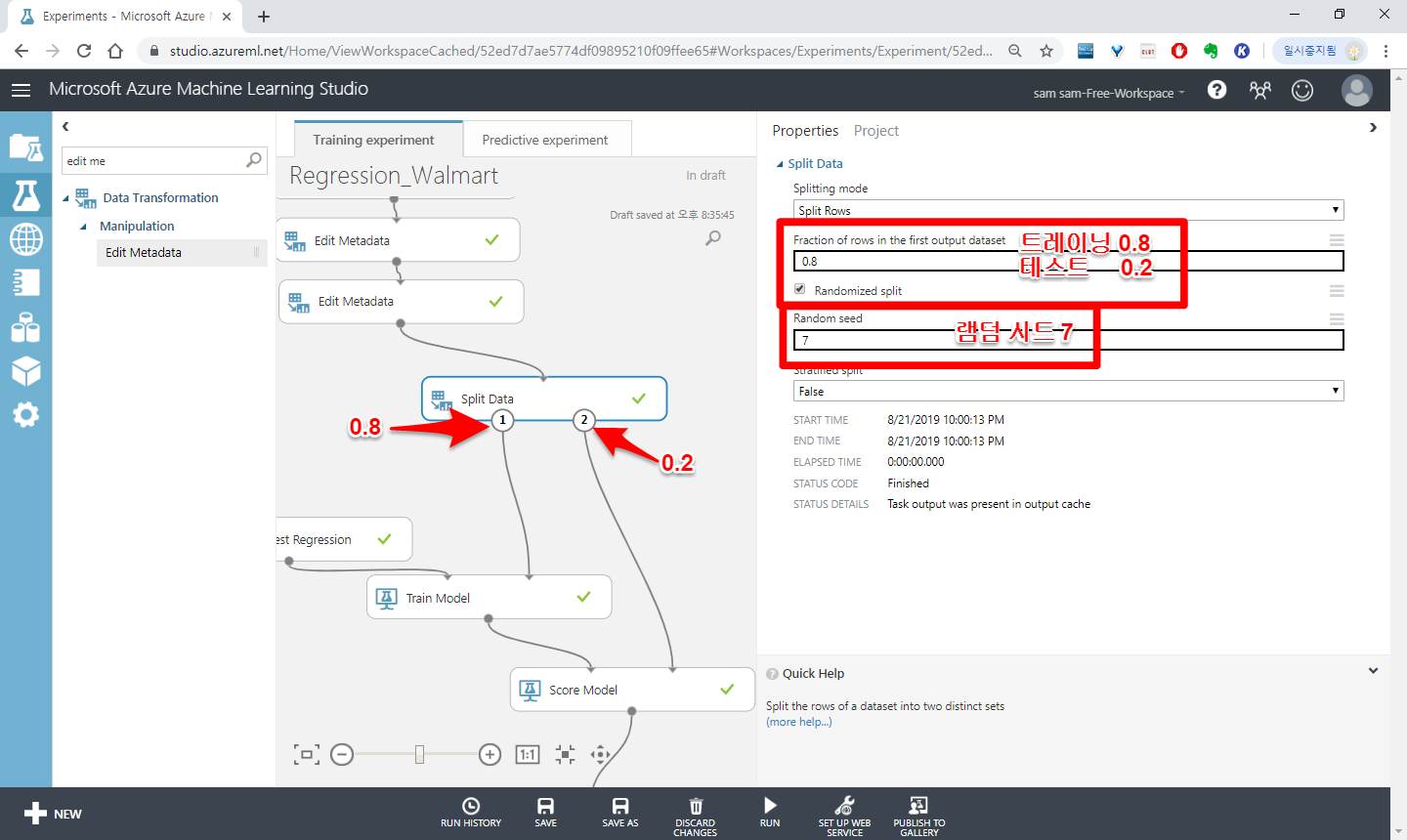Click the more help link

click(x=799, y=722)
